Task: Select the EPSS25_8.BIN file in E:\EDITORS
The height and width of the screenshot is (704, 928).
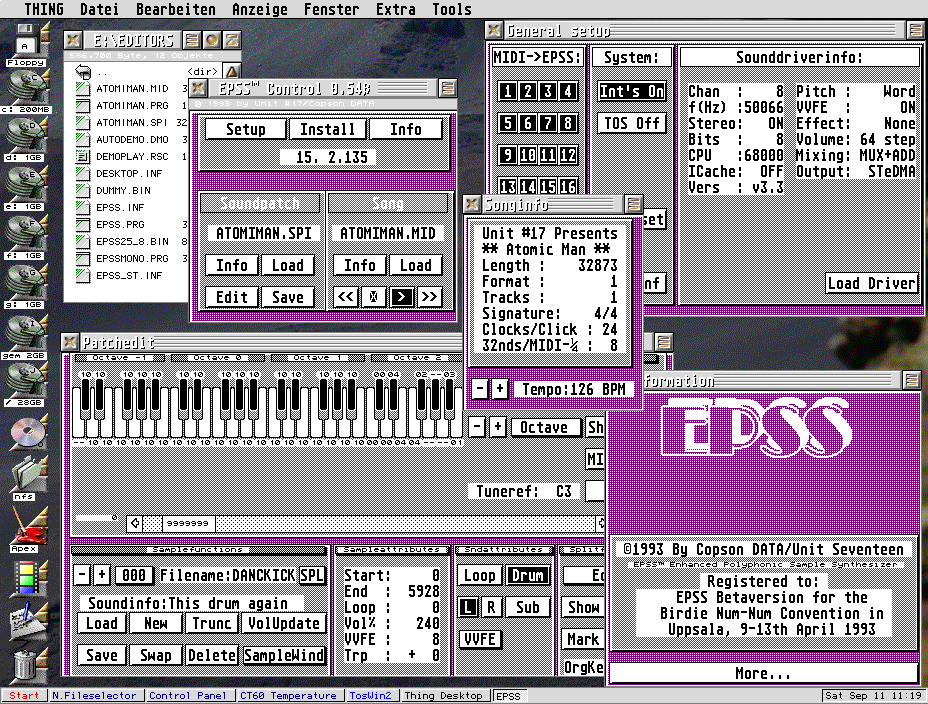Action: point(132,241)
